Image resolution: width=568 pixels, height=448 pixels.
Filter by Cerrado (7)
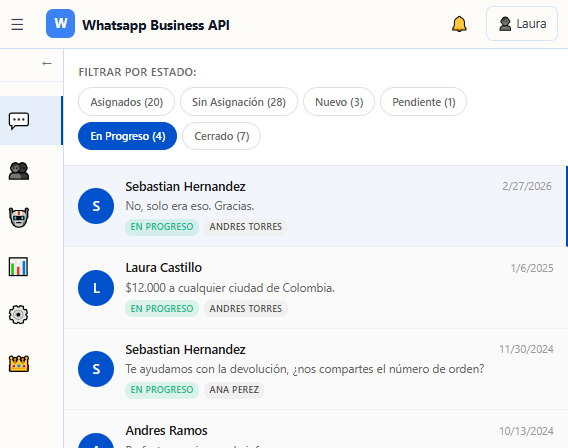(221, 136)
